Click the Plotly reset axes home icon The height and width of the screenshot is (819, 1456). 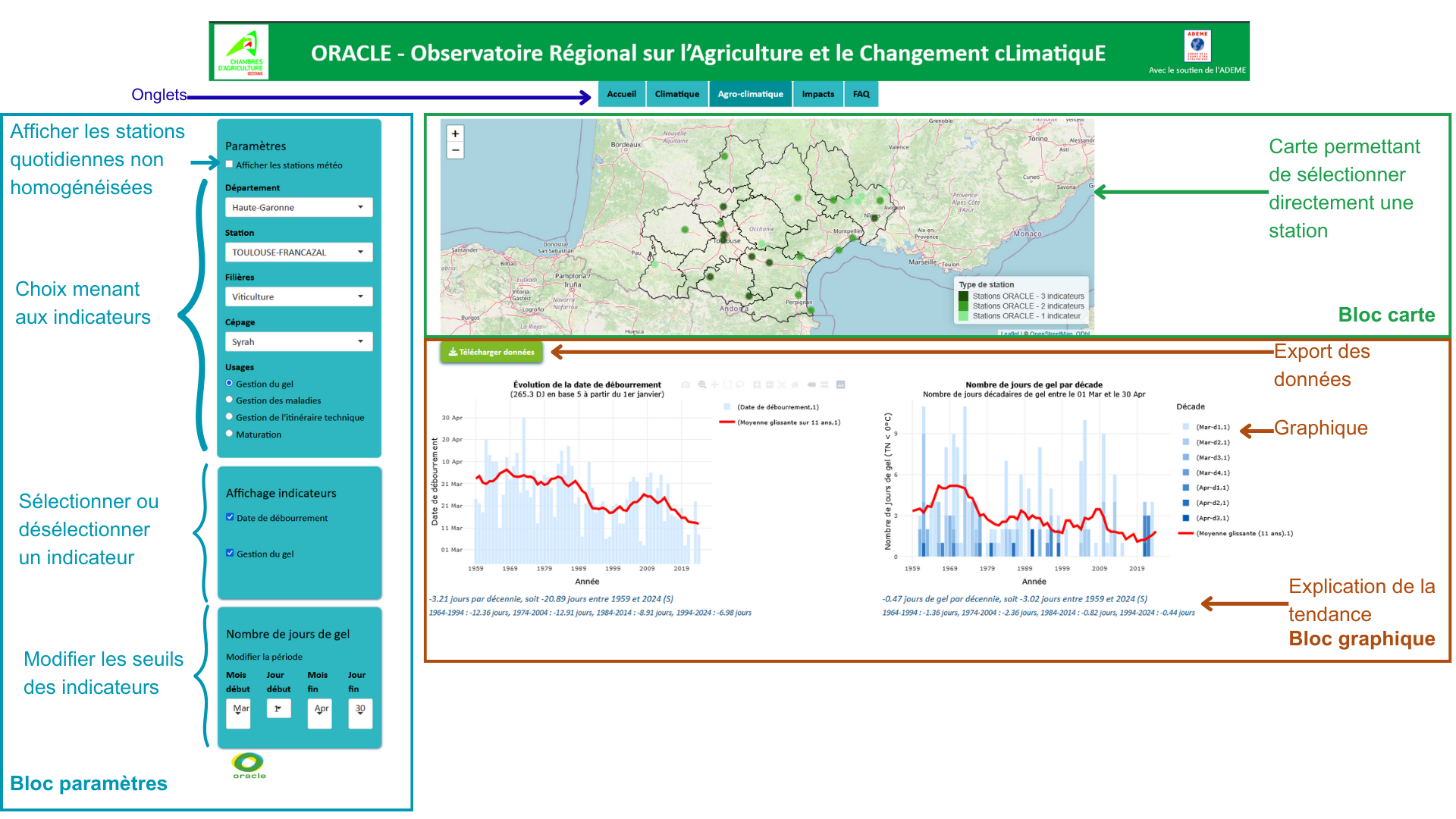[795, 384]
